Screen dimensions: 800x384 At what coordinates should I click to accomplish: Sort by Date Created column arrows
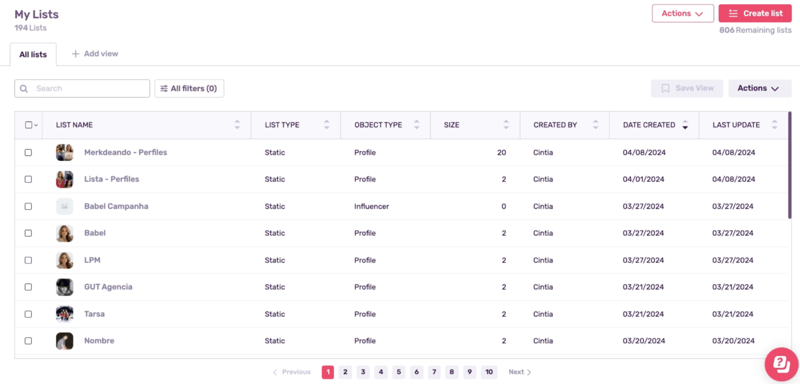685,125
